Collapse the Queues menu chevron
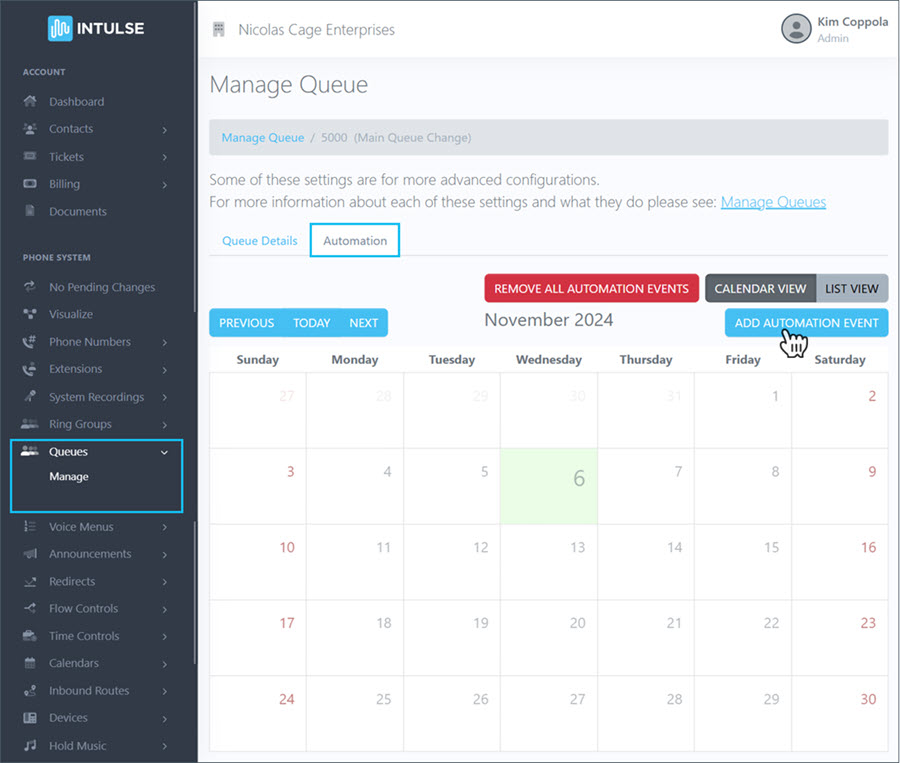This screenshot has width=900, height=763. [x=164, y=452]
